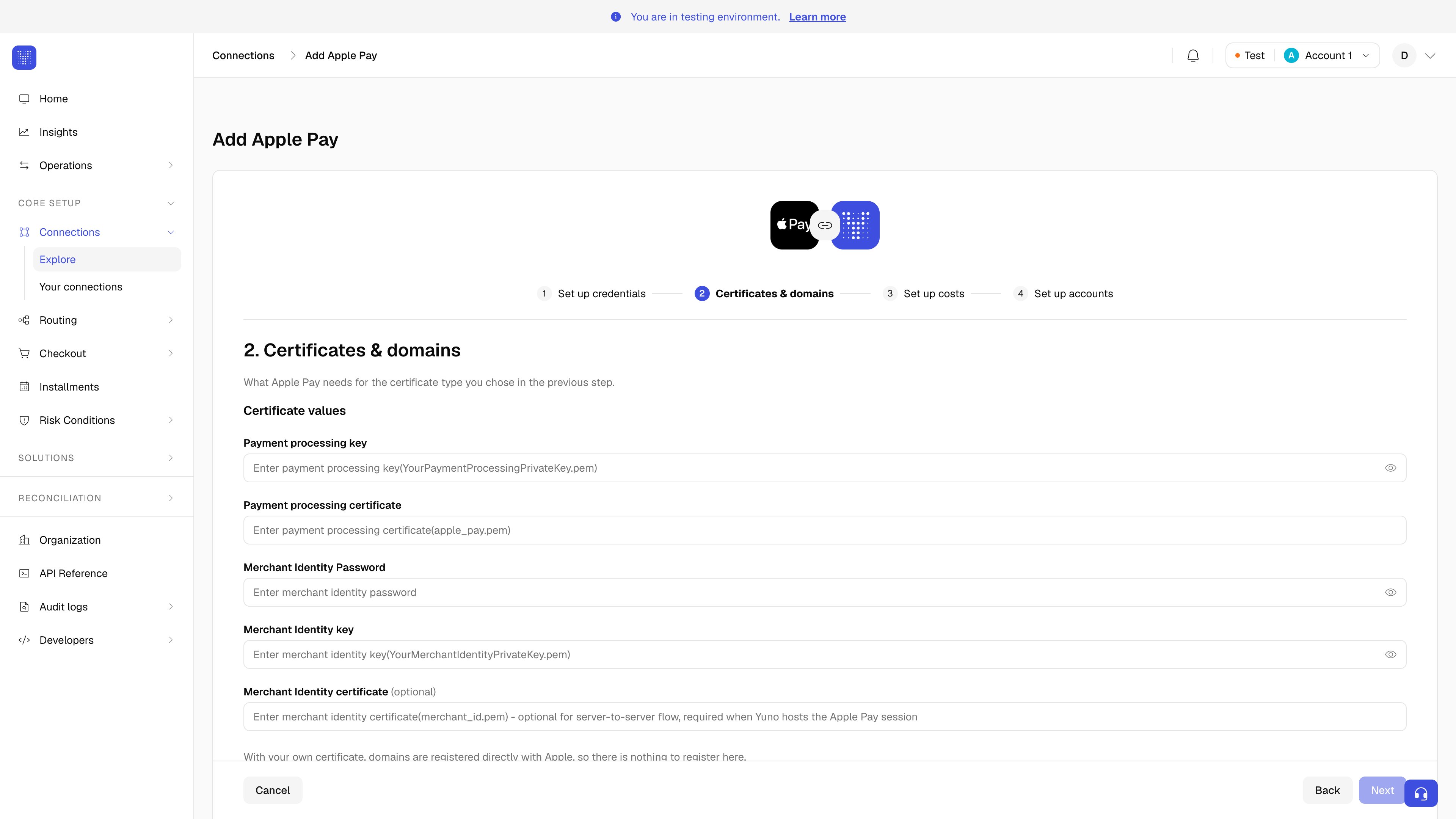Select Explore under Connections
Image resolution: width=1456 pixels, height=819 pixels.
pos(107,259)
